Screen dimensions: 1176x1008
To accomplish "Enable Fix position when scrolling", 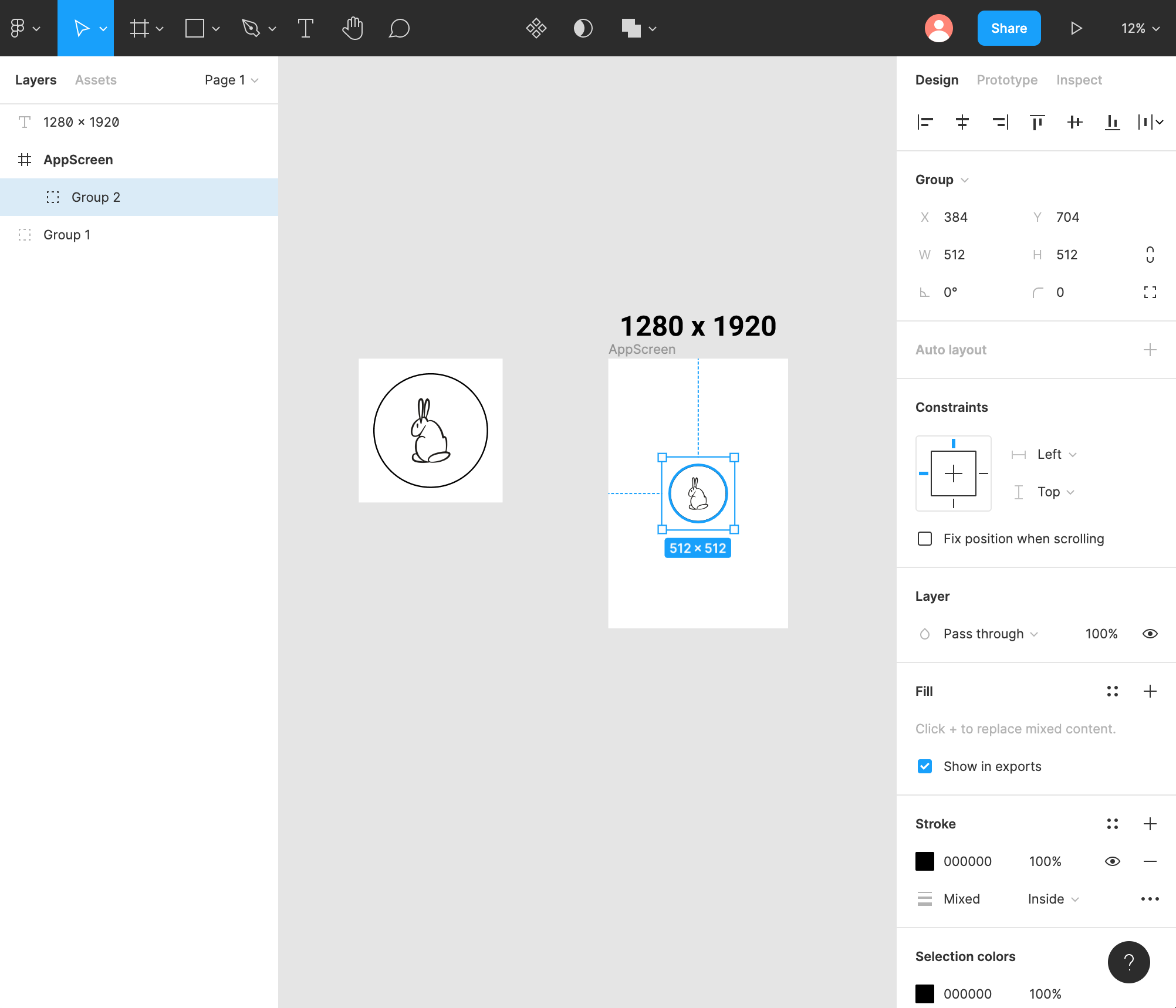I will point(925,539).
